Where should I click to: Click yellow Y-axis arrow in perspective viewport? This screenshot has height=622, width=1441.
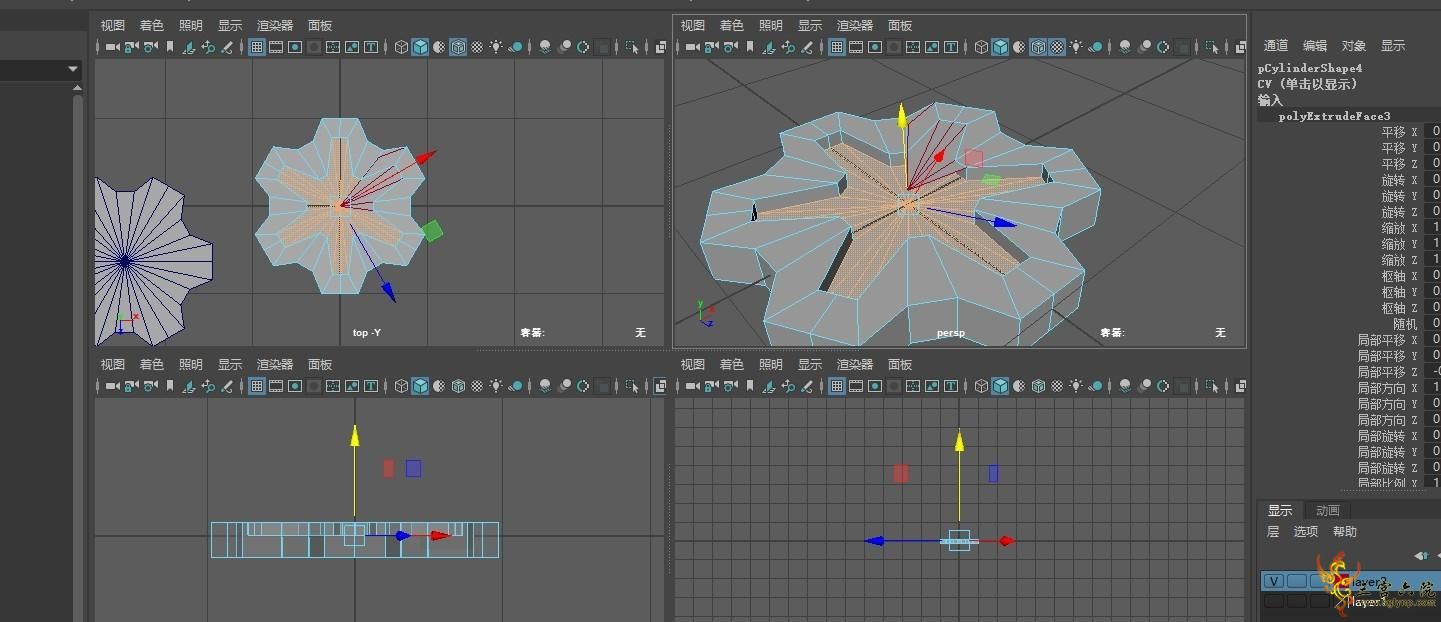tap(901, 117)
